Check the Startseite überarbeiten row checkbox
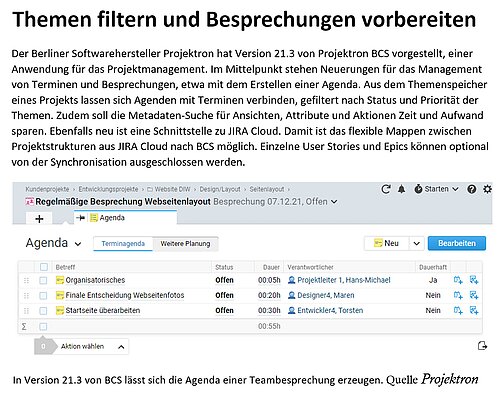The height and width of the screenshot is (395, 500). [43, 311]
